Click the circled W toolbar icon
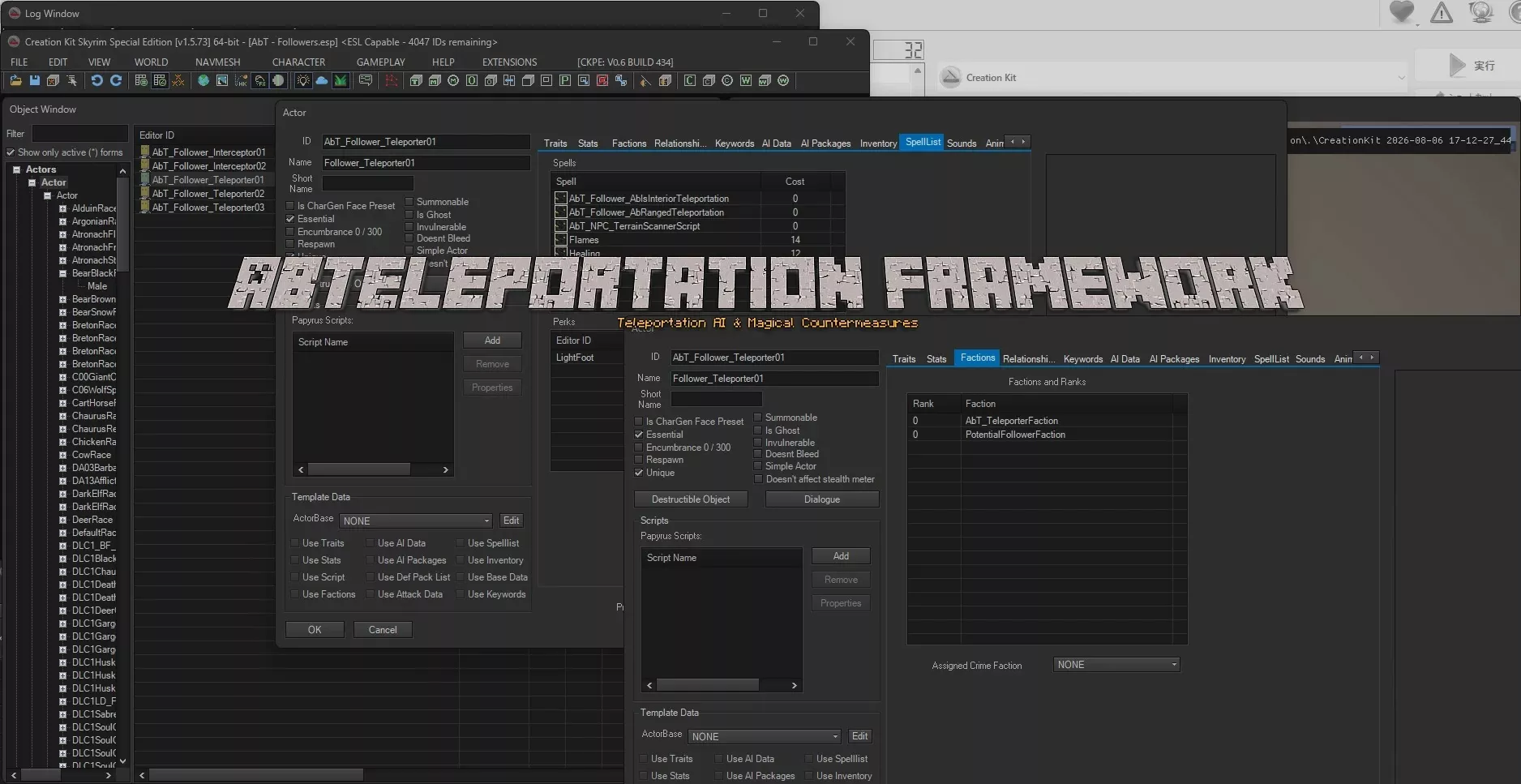1521x784 pixels. 783,80
